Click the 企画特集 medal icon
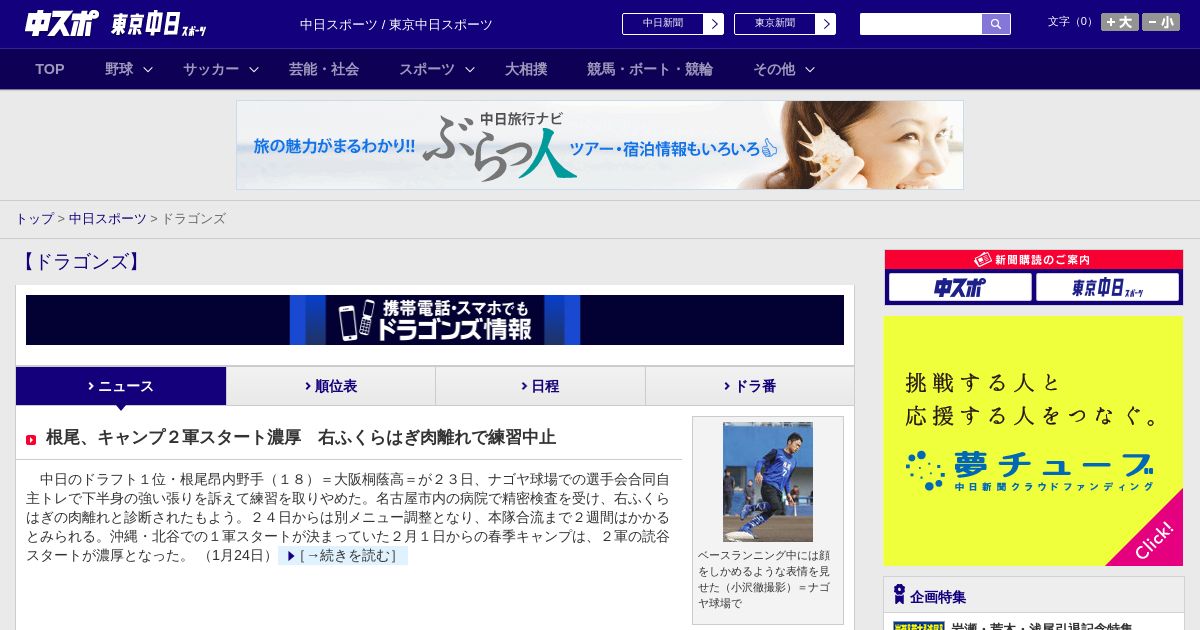This screenshot has height=630, width=1200. click(899, 595)
